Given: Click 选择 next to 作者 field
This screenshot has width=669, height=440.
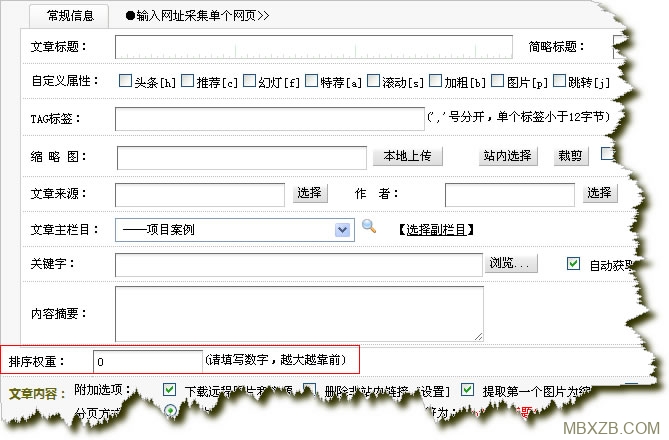Looking at the screenshot, I should (600, 193).
